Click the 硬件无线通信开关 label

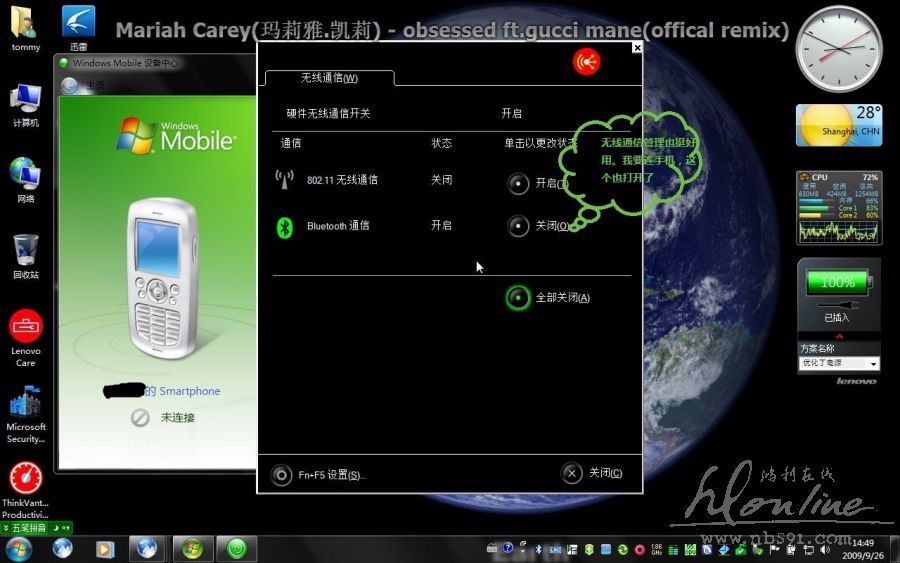[x=328, y=114]
